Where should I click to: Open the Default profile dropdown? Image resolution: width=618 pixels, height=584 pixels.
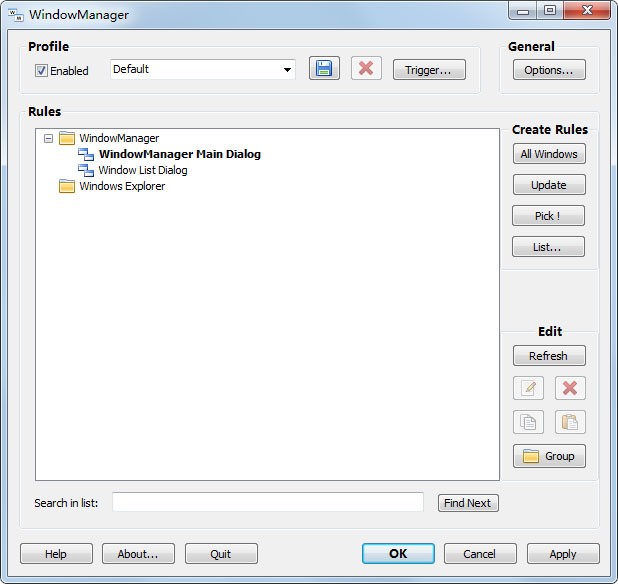pos(203,69)
